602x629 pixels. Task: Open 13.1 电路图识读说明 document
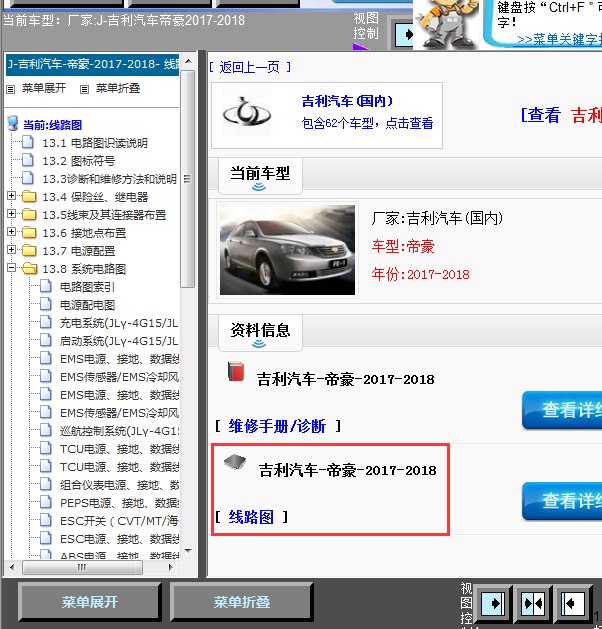point(95,143)
